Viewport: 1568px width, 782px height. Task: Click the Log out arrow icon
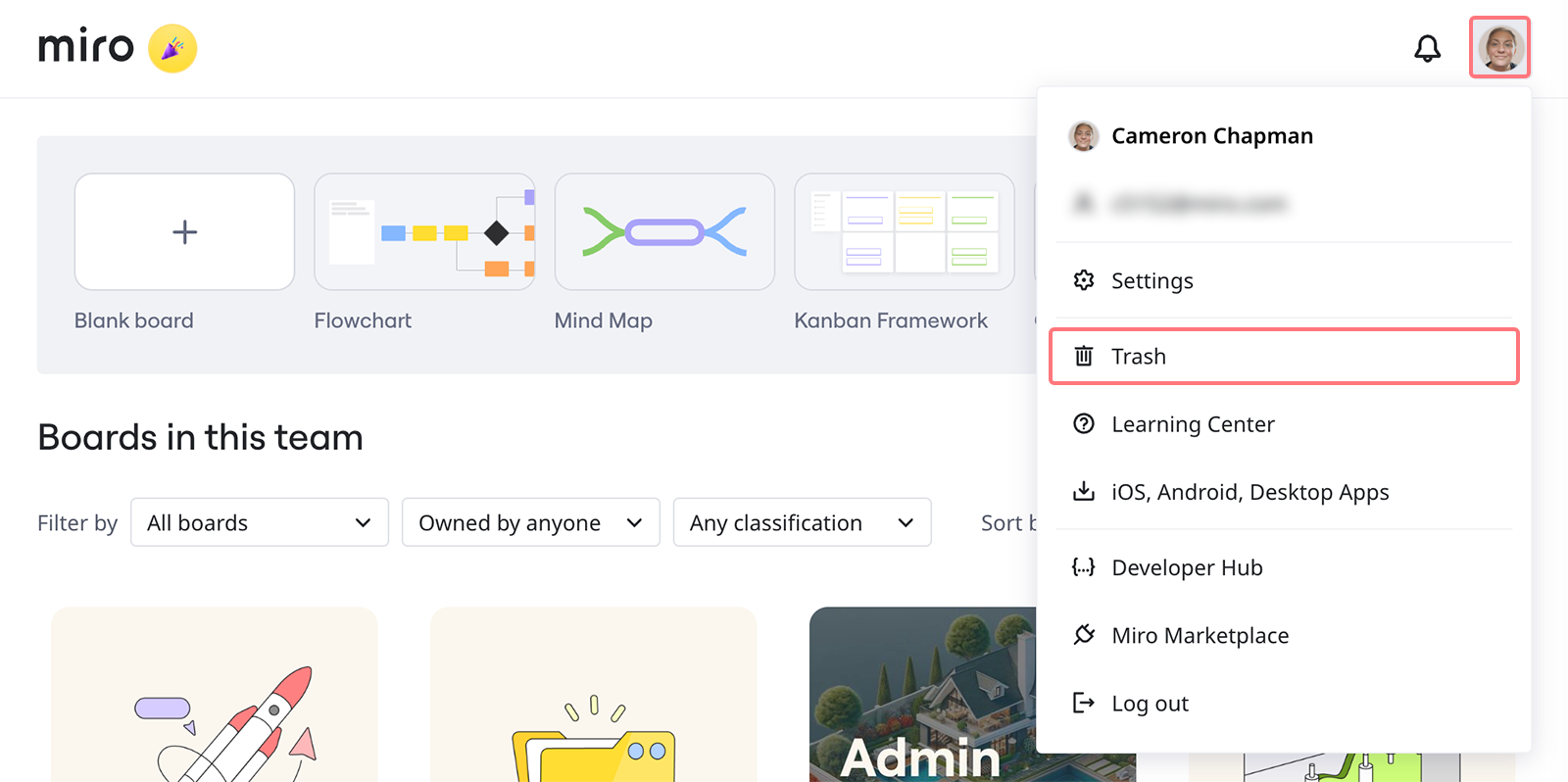1083,703
